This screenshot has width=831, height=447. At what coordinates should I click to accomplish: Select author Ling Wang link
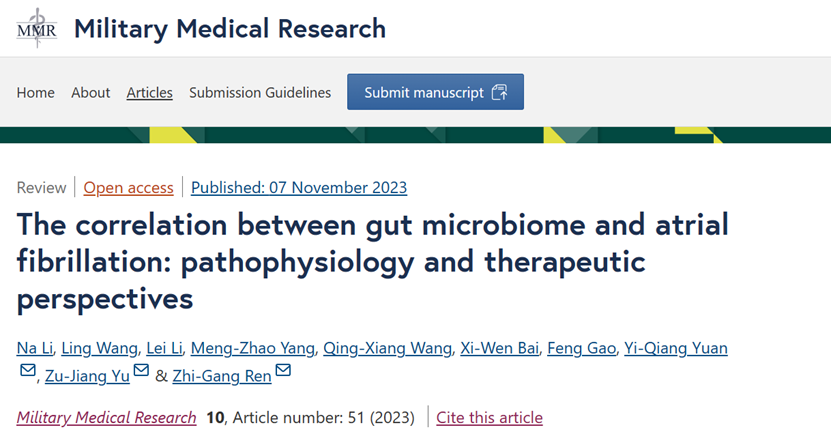[x=100, y=348]
